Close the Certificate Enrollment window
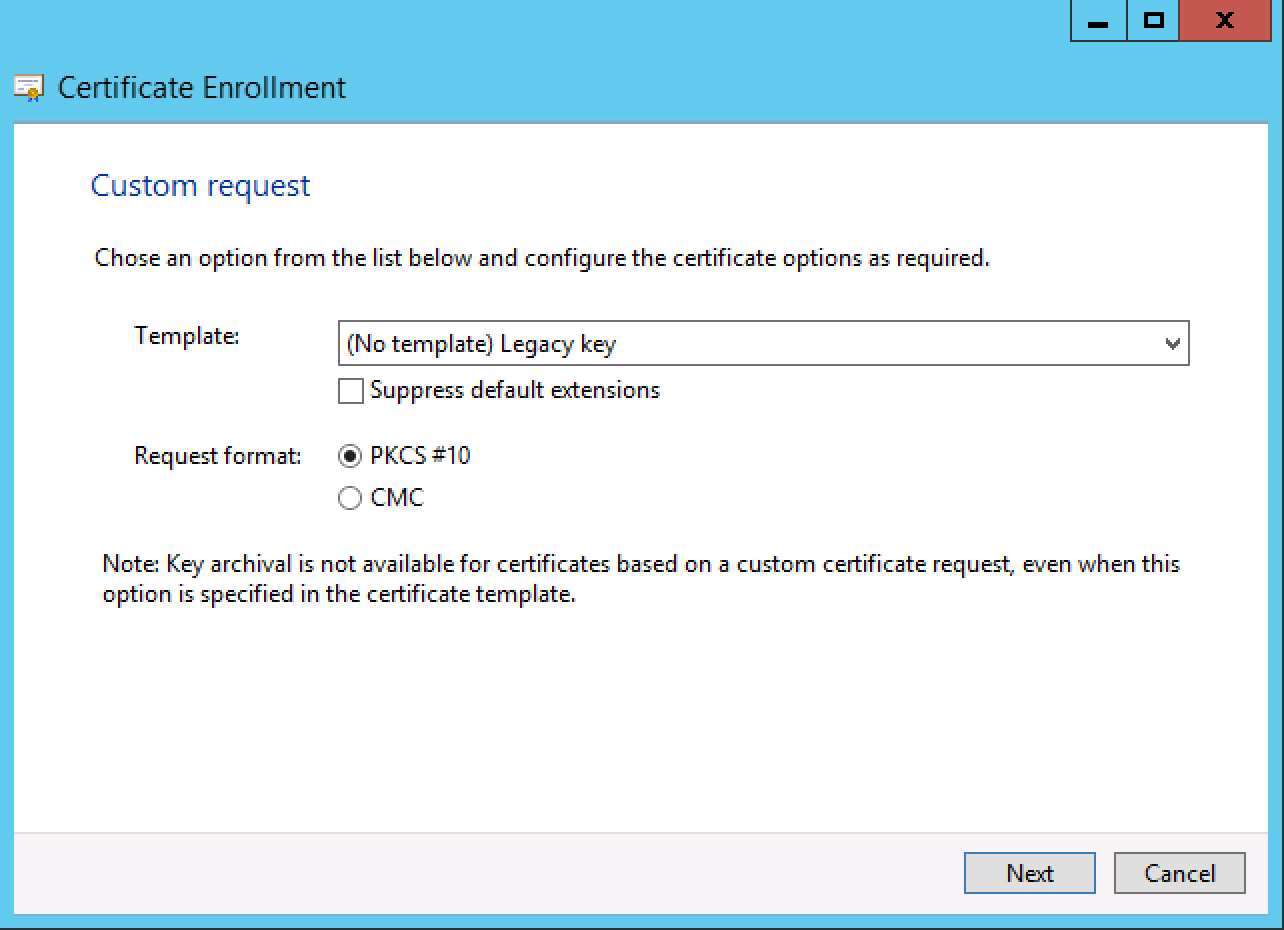The height and width of the screenshot is (930, 1284). [1225, 21]
